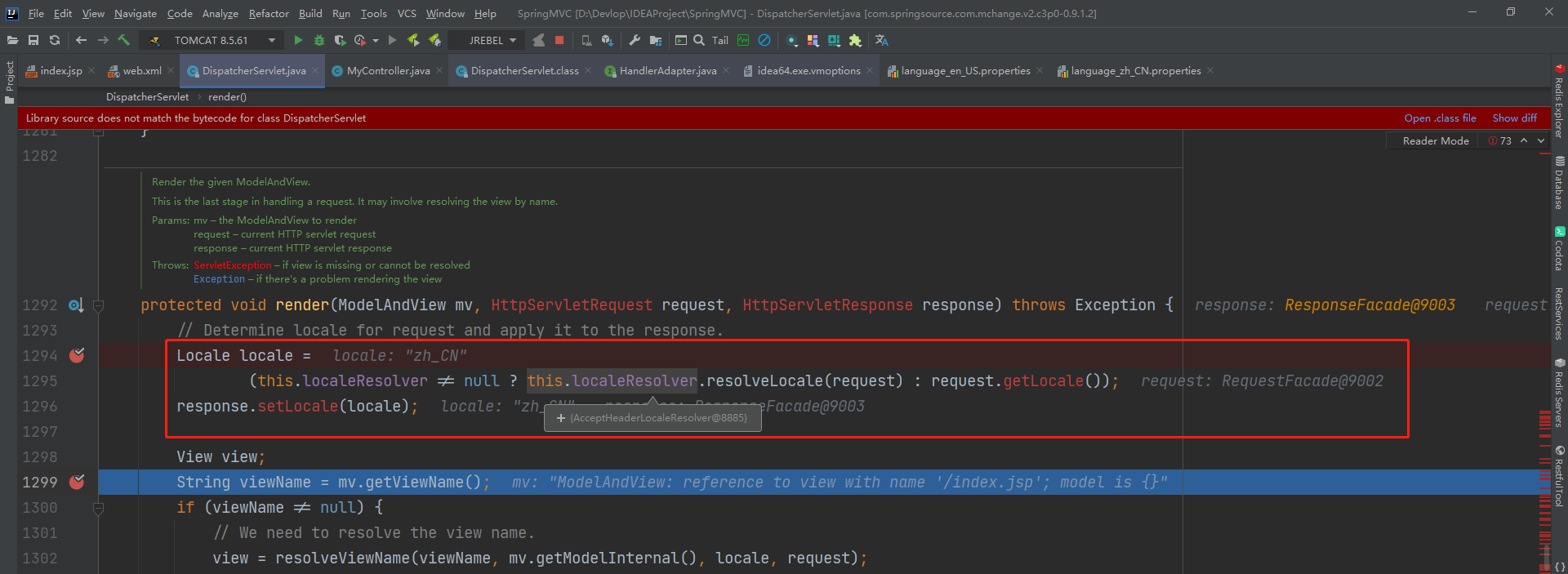The width and height of the screenshot is (1568, 574).
Task: Navigate forward with the right arrow
Action: [x=103, y=40]
